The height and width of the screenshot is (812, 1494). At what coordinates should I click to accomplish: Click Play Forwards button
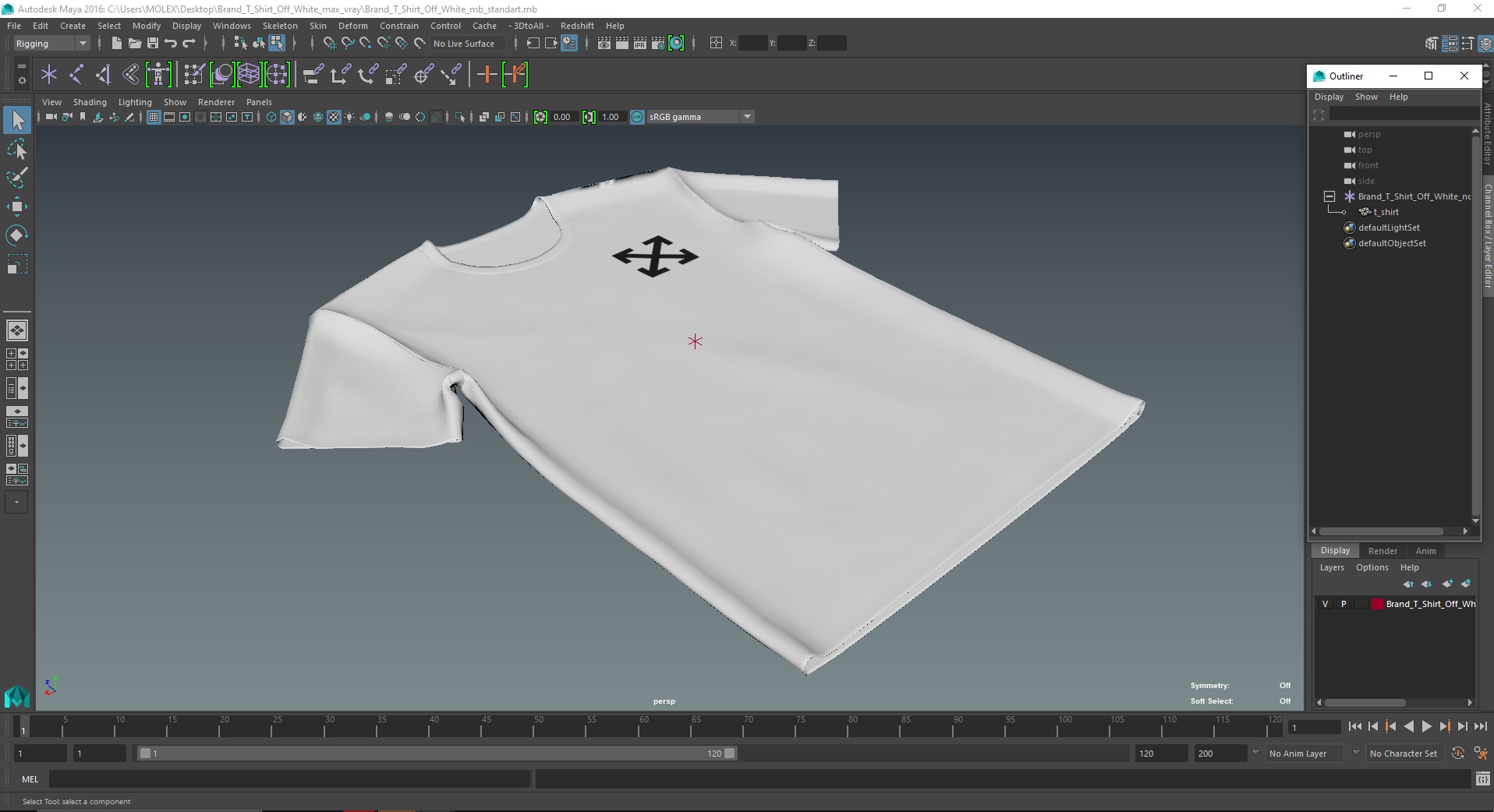(1426, 726)
